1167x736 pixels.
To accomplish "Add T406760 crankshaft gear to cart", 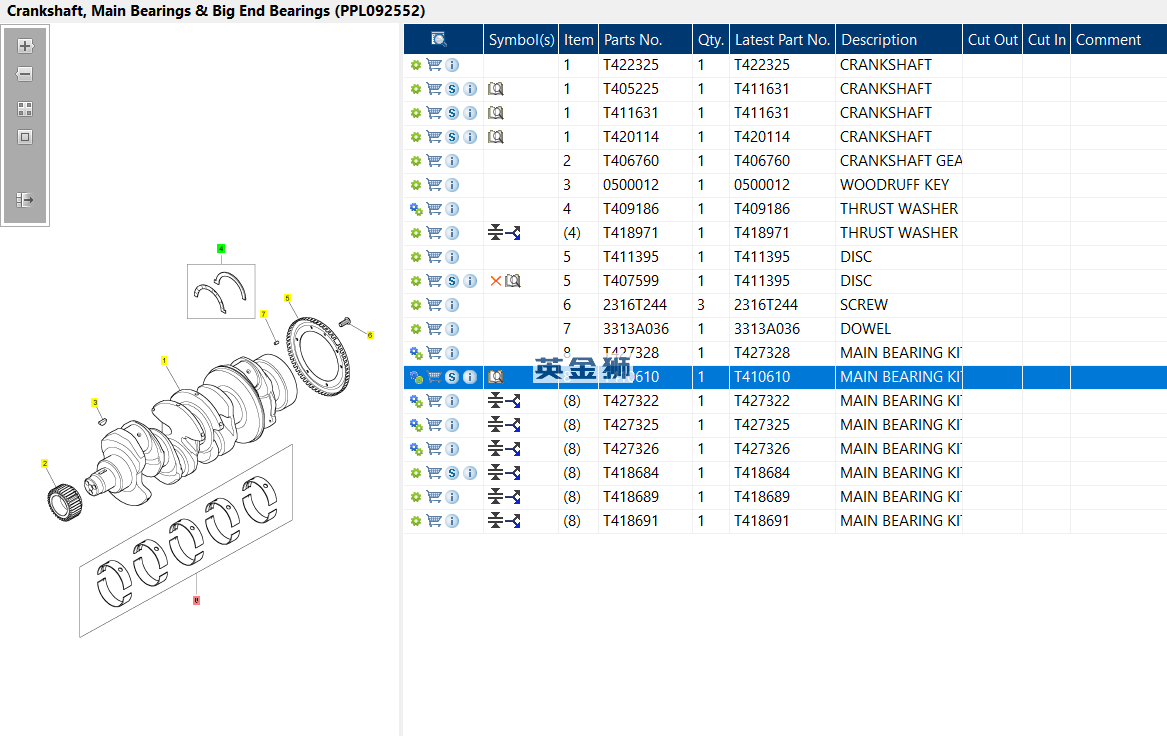I will [434, 161].
